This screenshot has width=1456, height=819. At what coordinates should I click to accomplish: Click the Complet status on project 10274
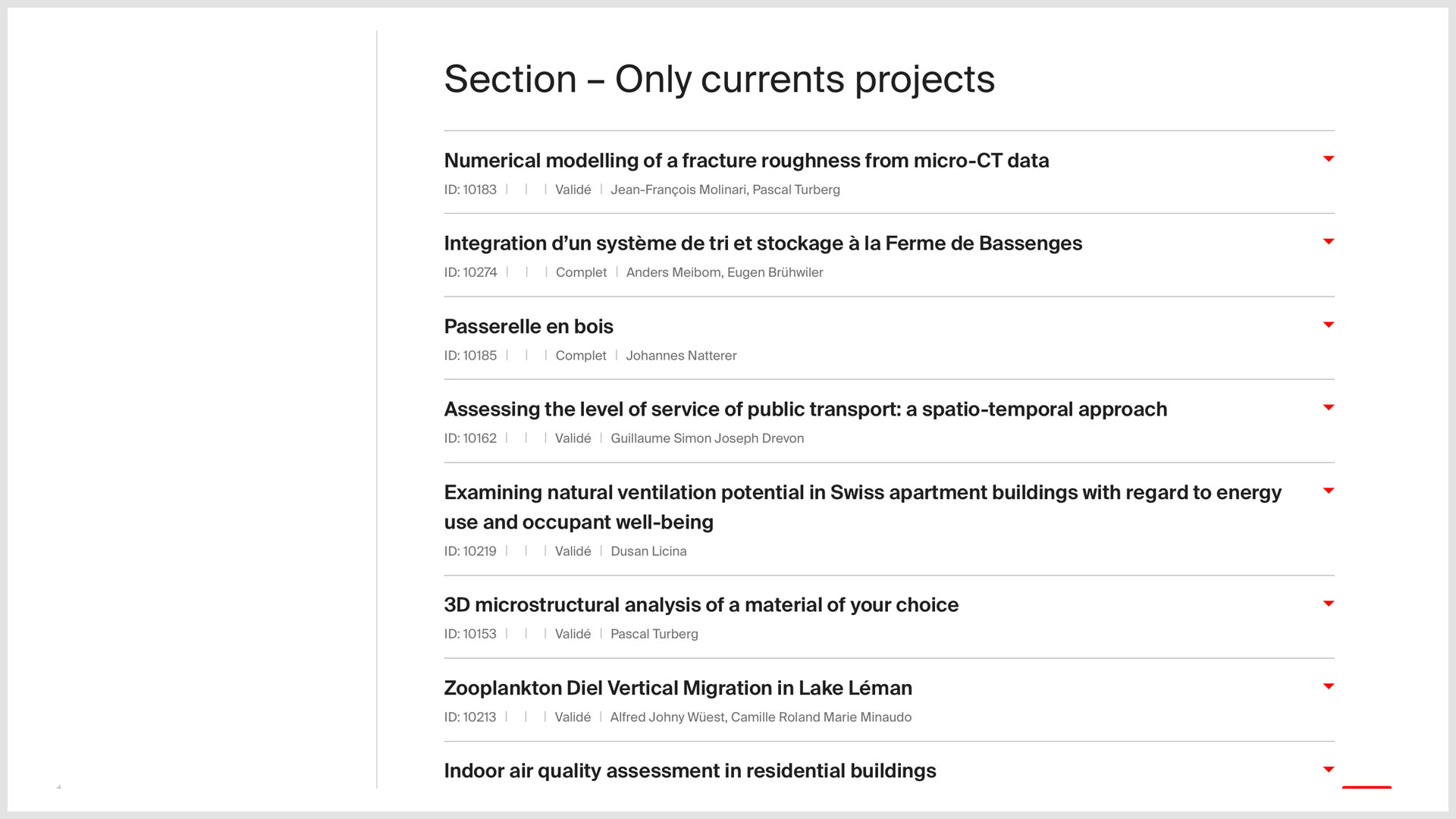tap(581, 272)
